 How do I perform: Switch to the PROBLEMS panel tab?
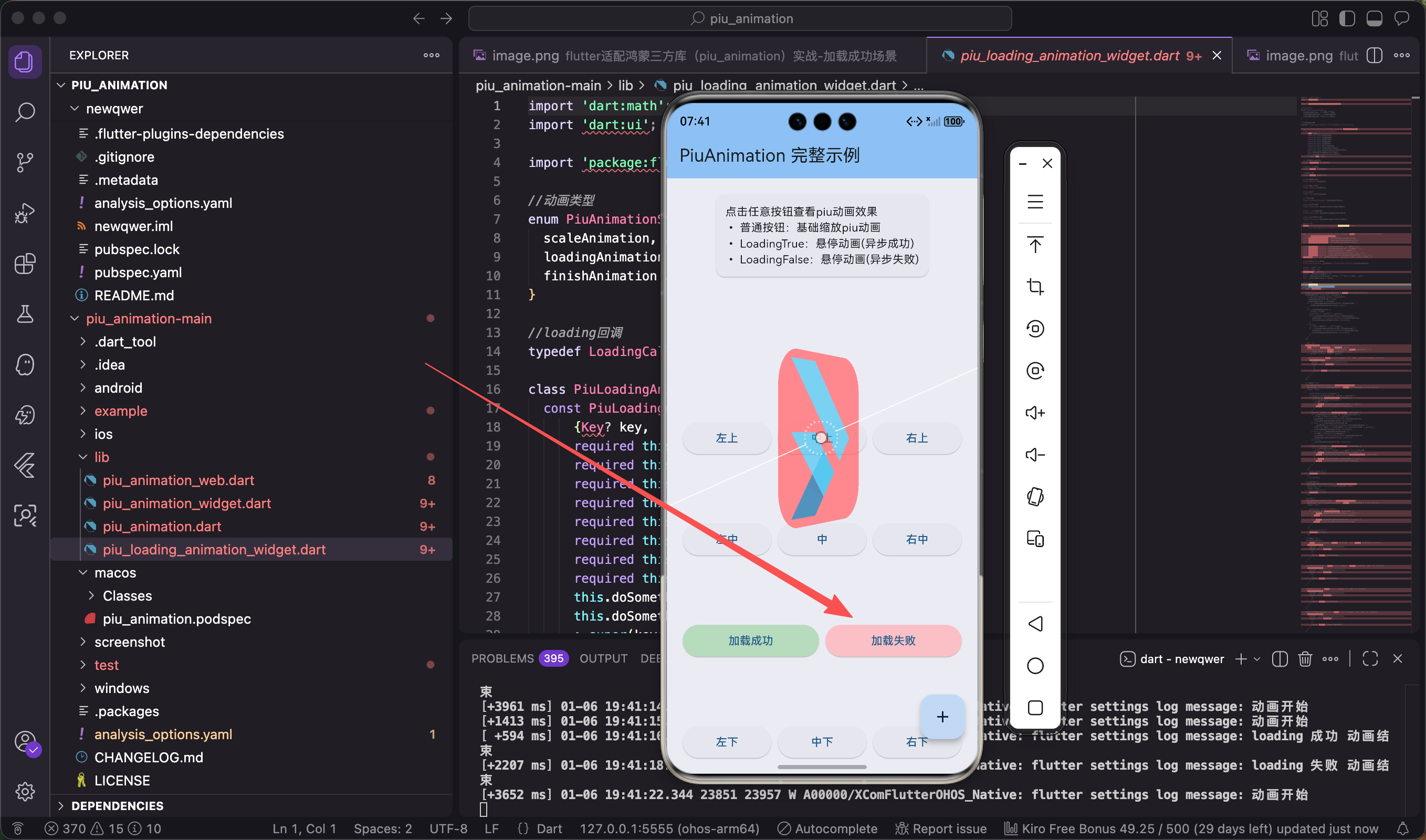pyautogui.click(x=502, y=659)
